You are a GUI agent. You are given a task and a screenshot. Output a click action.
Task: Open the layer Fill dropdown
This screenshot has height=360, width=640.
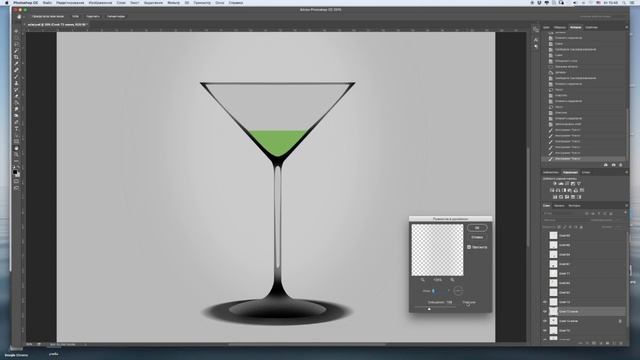(618, 227)
